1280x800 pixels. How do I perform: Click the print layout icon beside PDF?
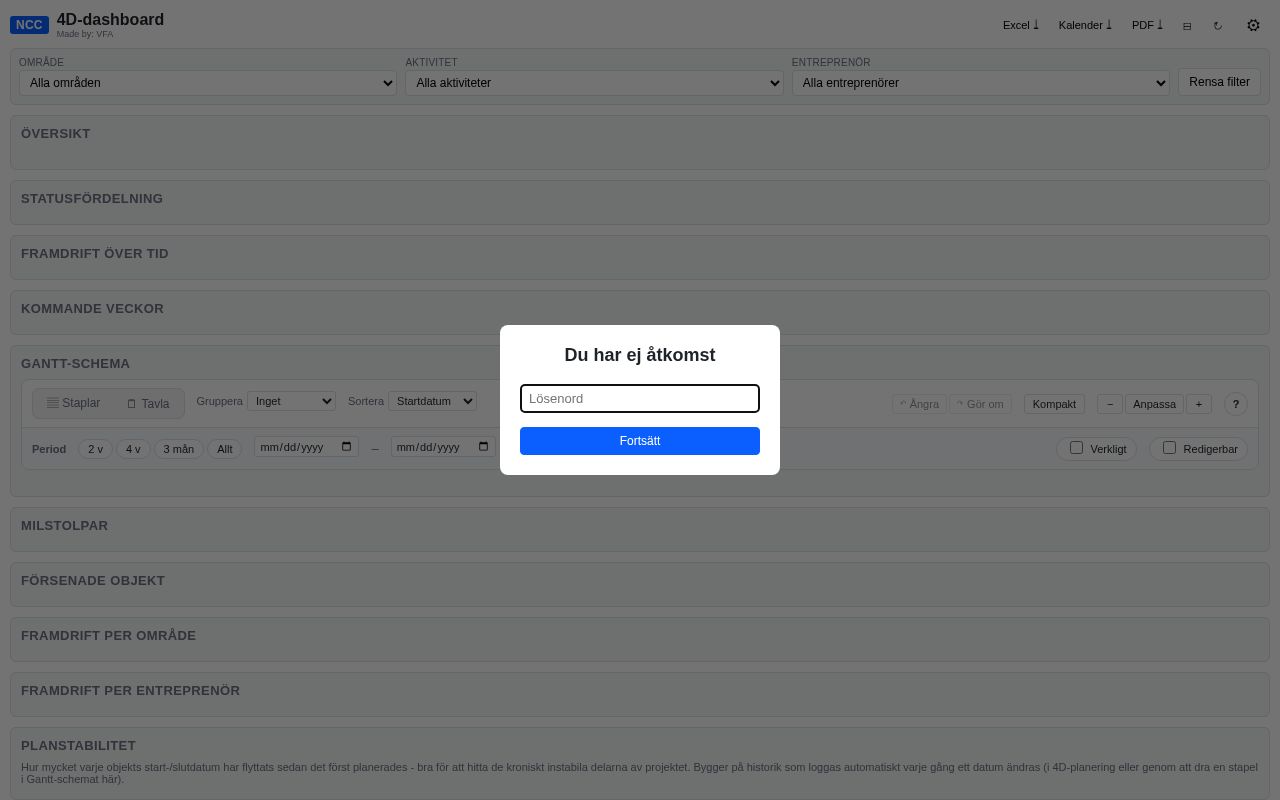(1187, 26)
